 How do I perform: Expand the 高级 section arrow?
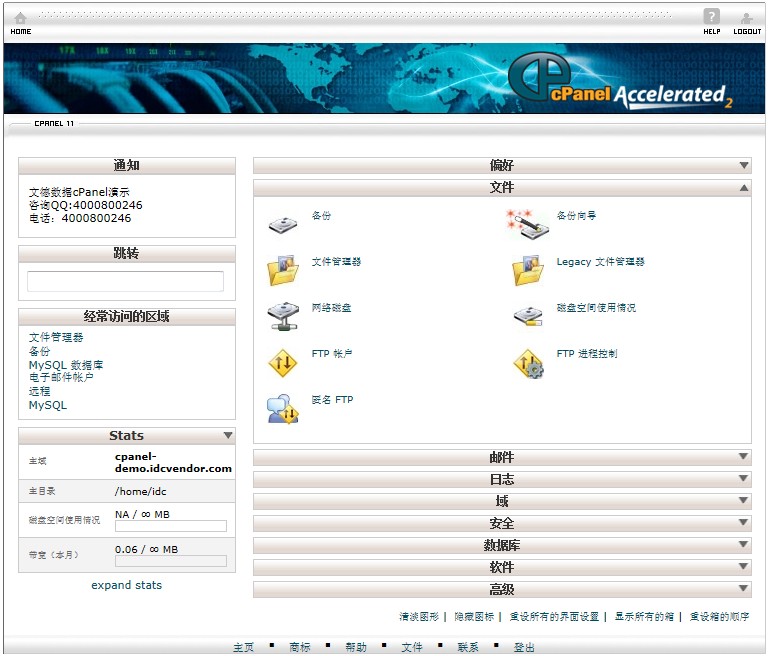744,588
